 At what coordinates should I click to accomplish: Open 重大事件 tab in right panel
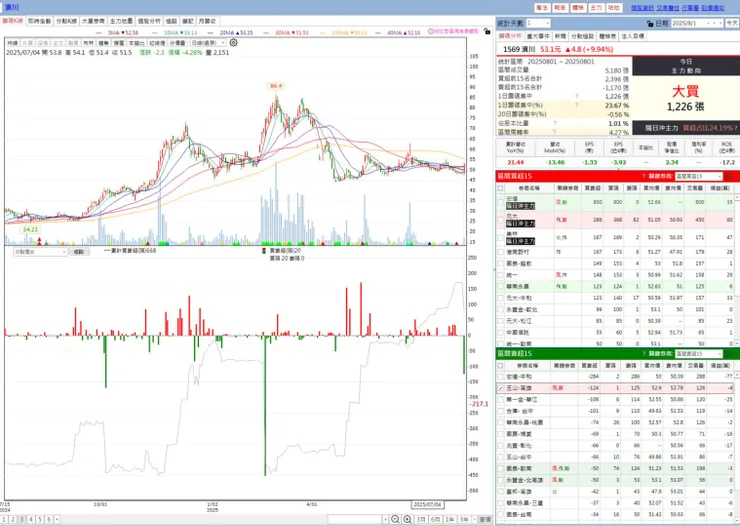[x=538, y=36]
